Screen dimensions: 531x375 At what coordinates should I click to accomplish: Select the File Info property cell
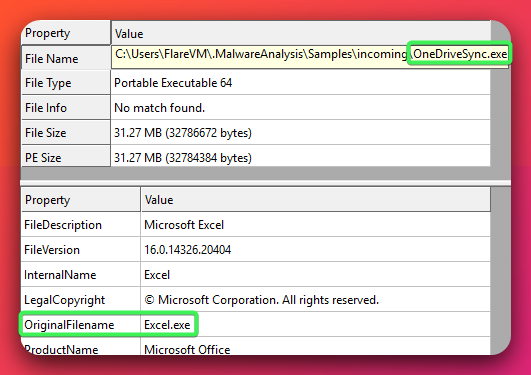tap(66, 108)
